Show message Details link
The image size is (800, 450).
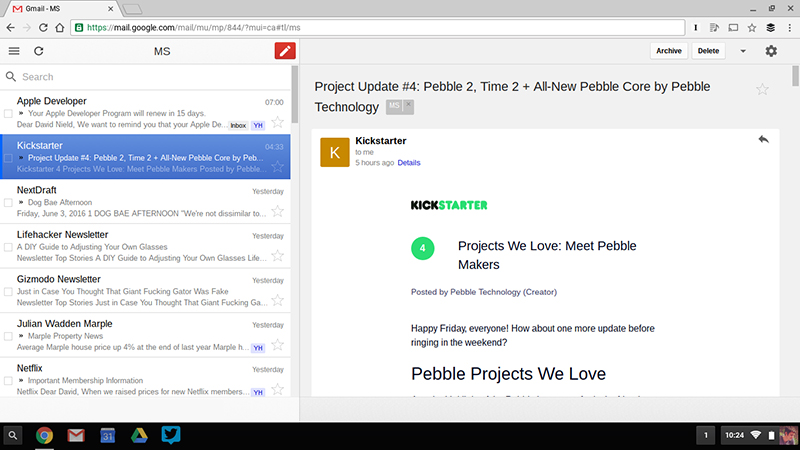(x=409, y=163)
